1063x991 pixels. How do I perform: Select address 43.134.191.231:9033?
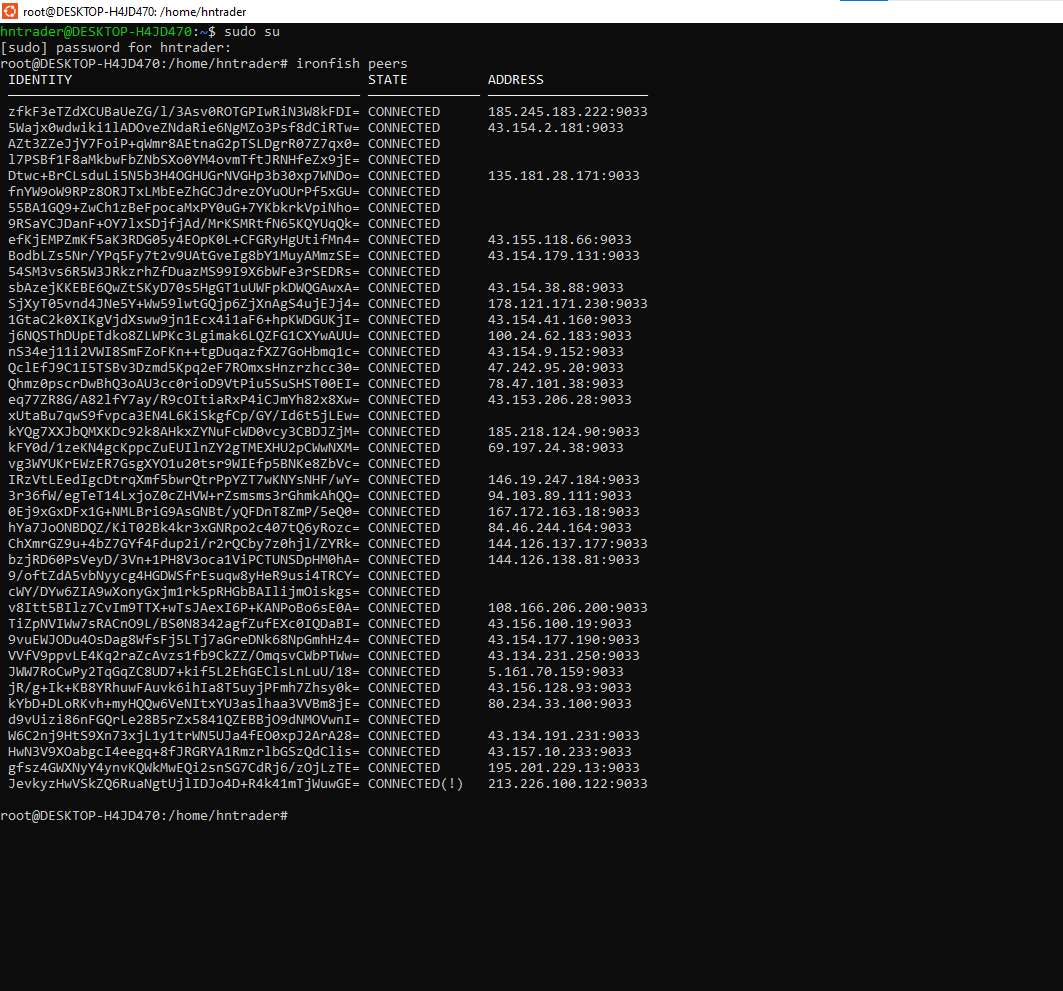click(564, 736)
